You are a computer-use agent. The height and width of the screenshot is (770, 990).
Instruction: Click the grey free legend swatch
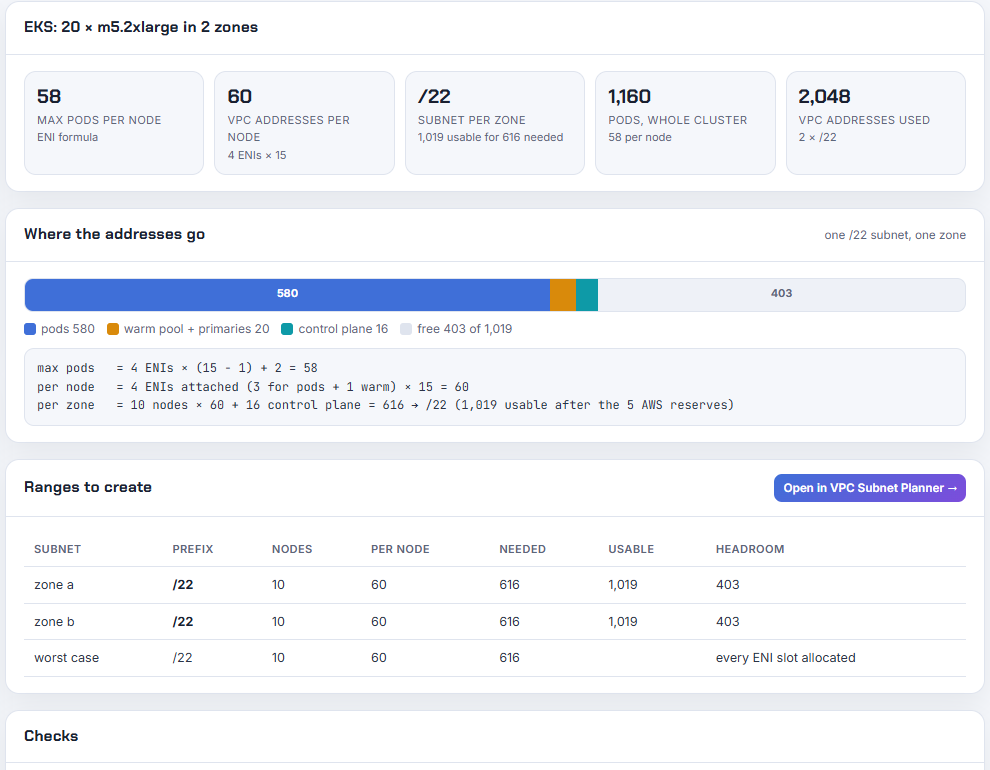[406, 329]
